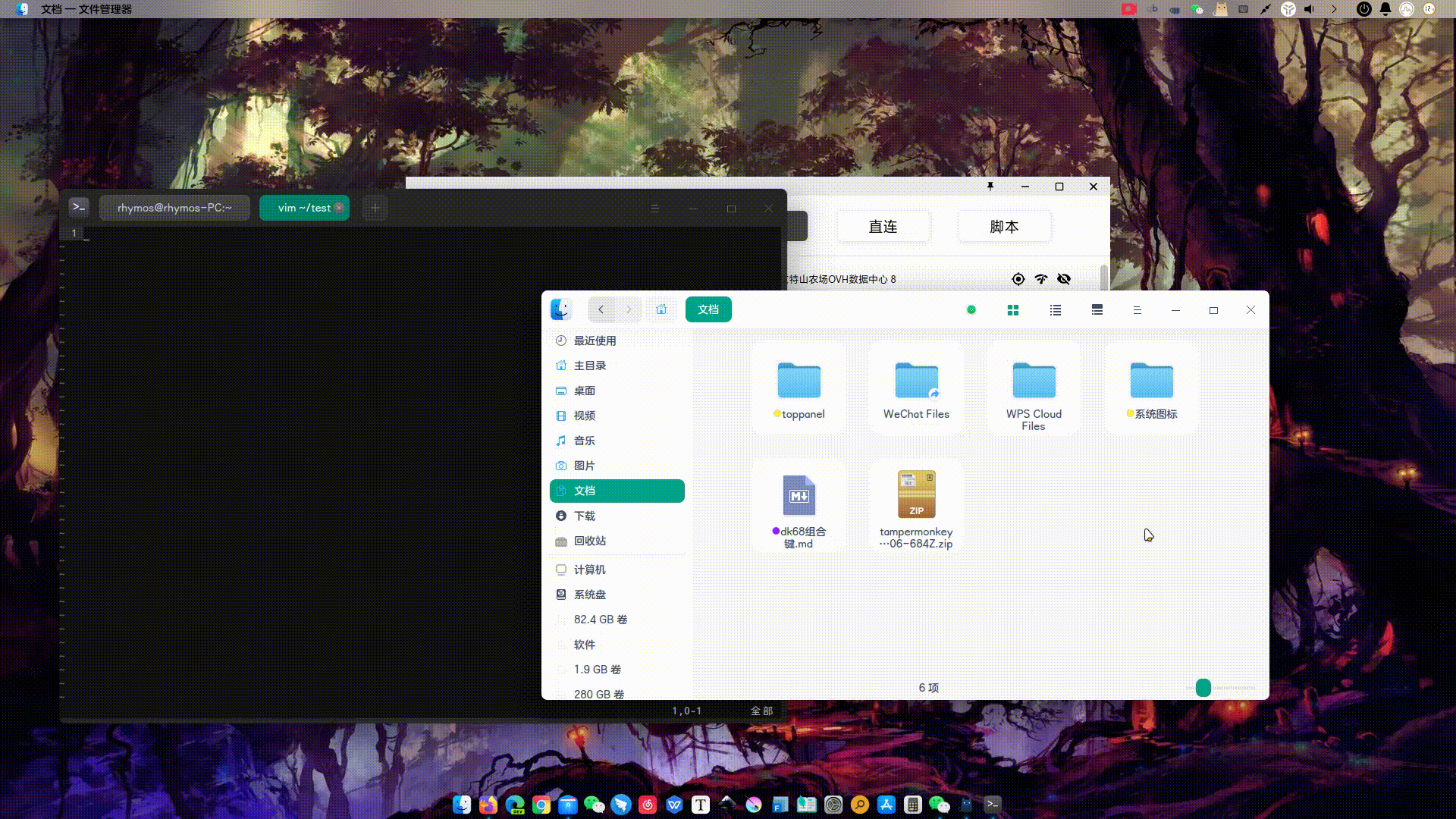Select the rhymos@rhymos-PC:~ terminal tab

coord(174,208)
